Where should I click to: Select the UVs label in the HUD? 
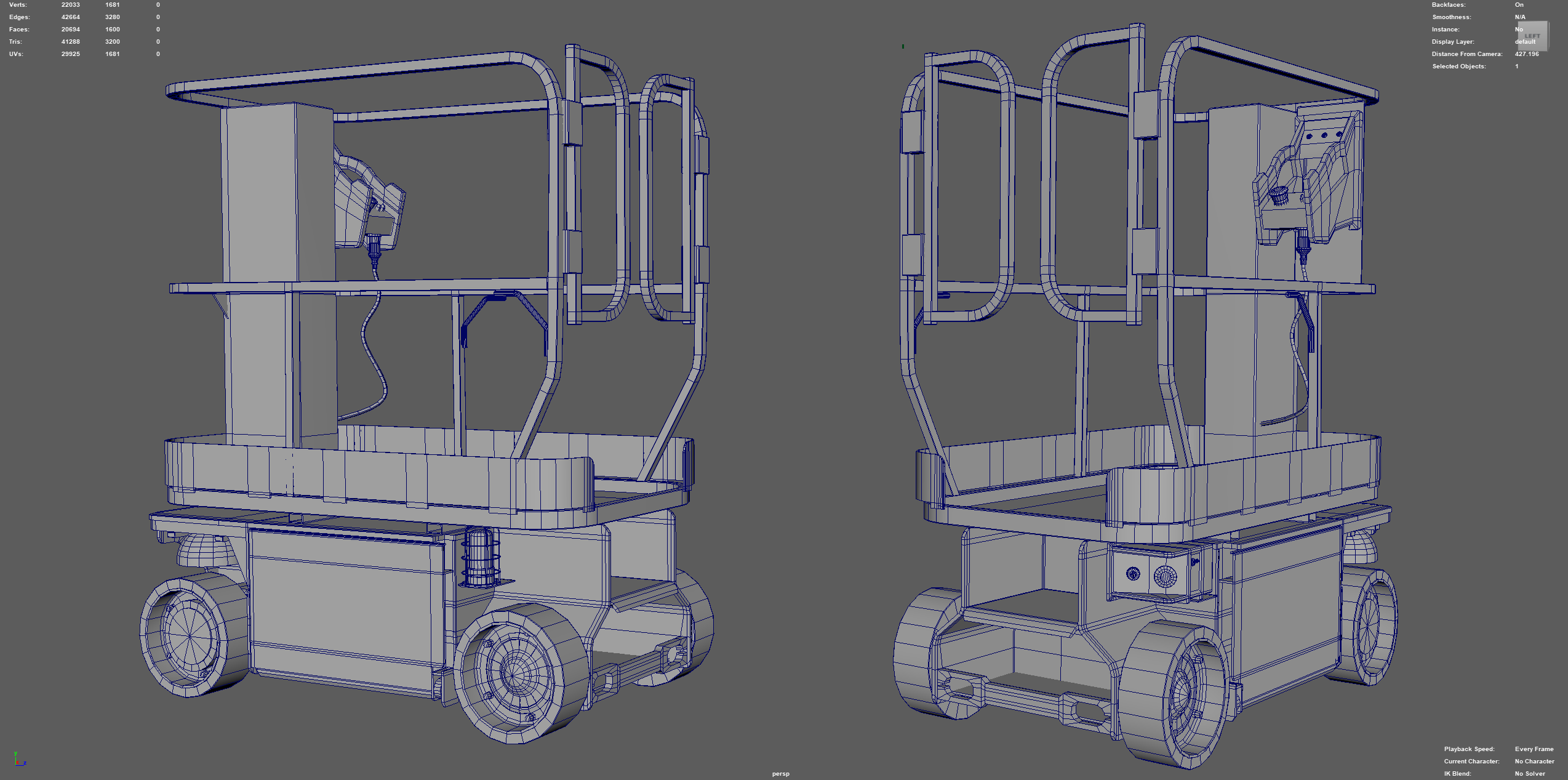[16, 54]
